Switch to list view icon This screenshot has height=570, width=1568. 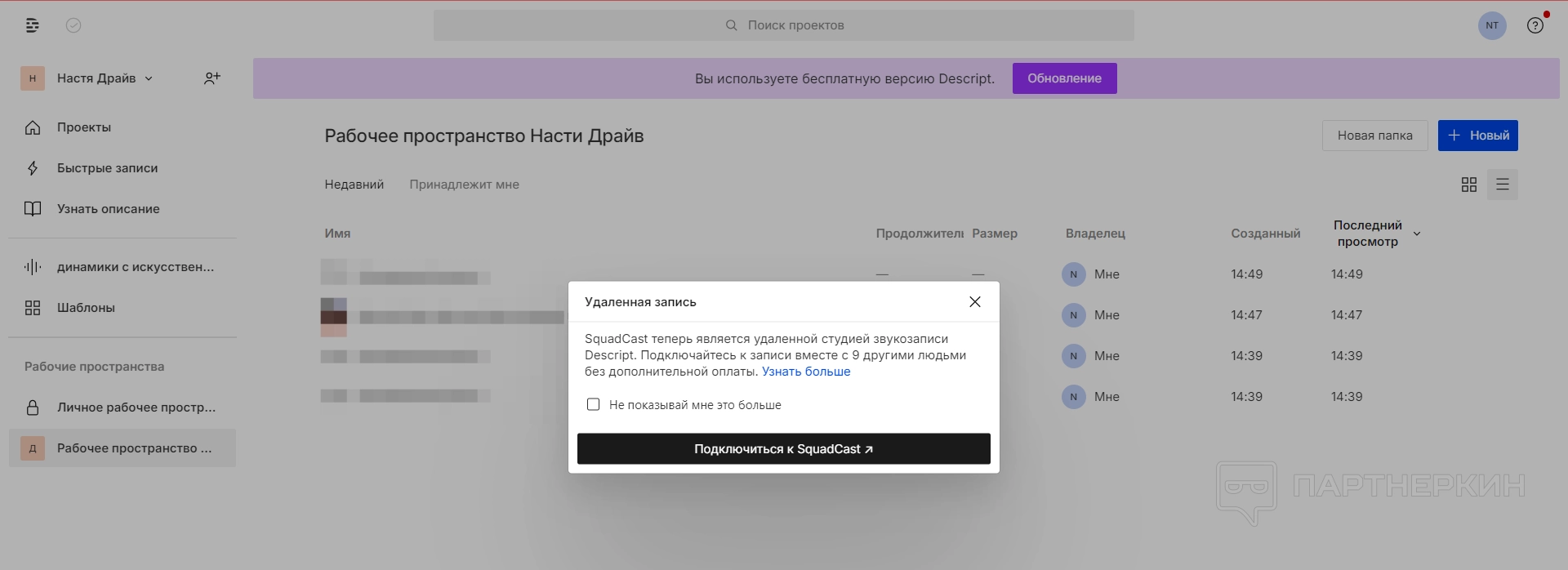[1503, 185]
